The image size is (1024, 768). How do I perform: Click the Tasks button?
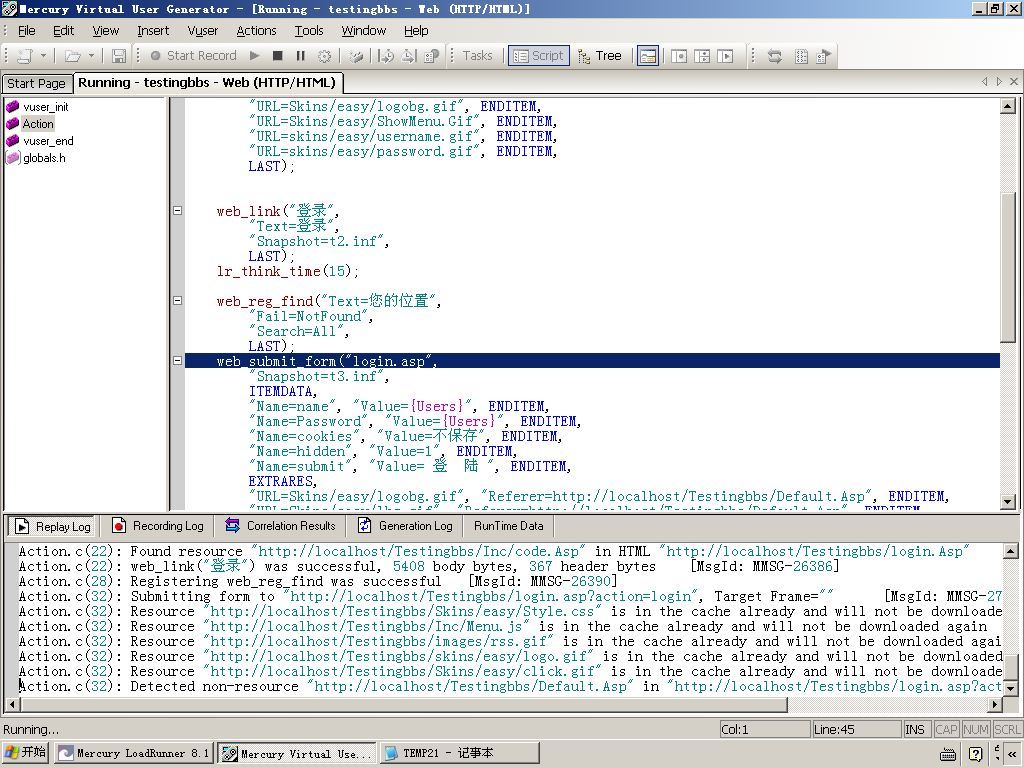tap(477, 56)
